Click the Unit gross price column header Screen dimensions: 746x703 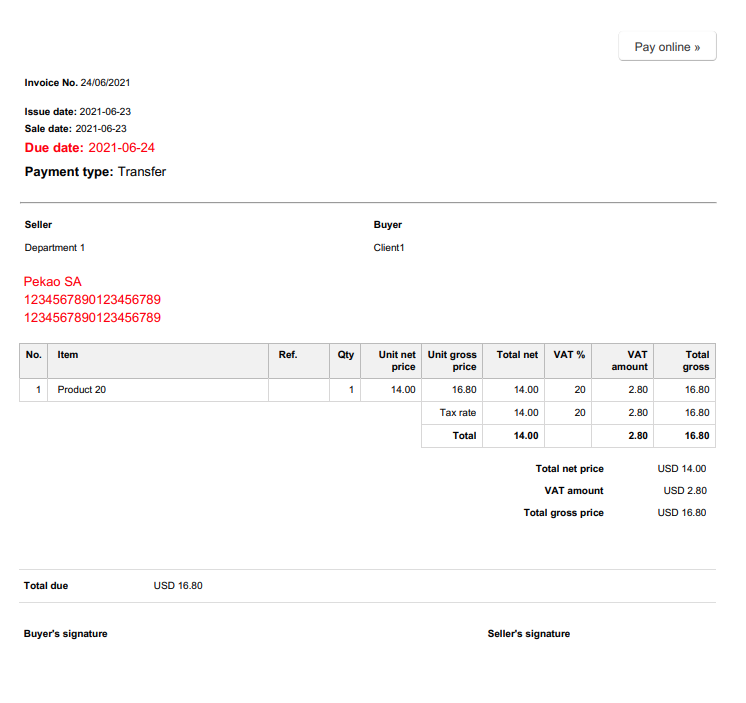point(452,361)
